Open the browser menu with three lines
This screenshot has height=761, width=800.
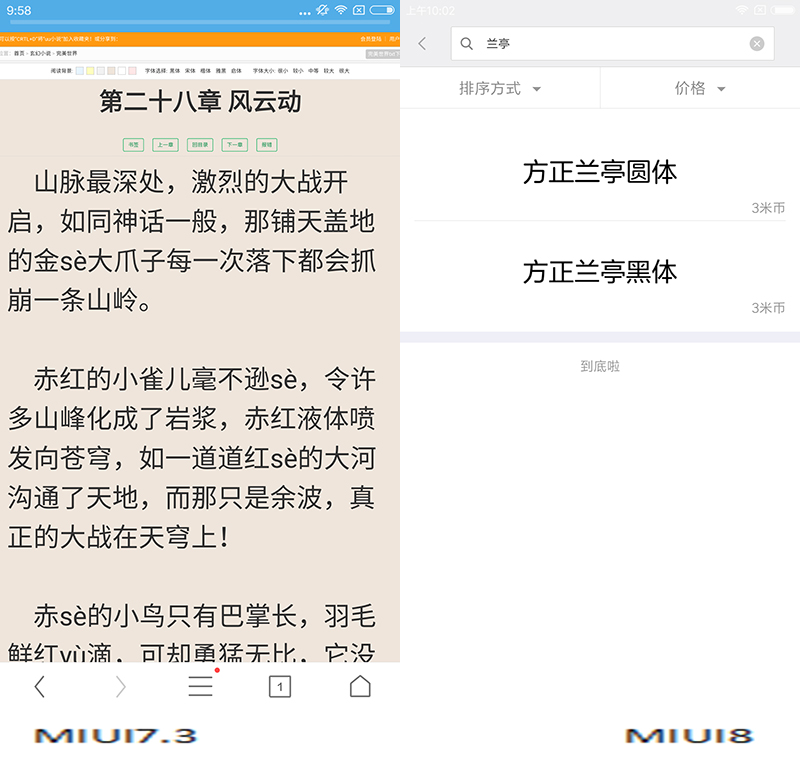[201, 686]
